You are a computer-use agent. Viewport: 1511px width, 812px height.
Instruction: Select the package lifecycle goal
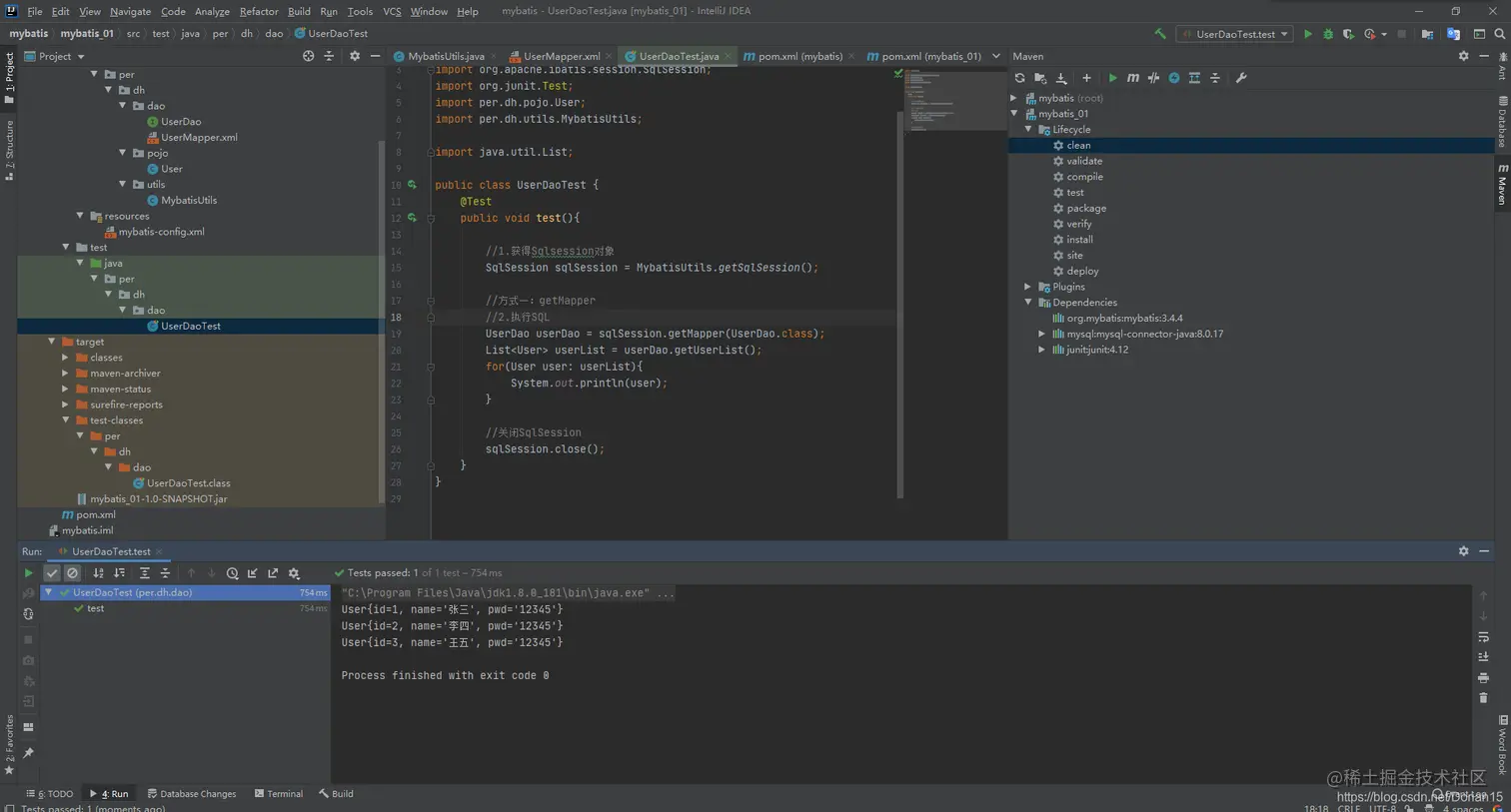pos(1086,209)
